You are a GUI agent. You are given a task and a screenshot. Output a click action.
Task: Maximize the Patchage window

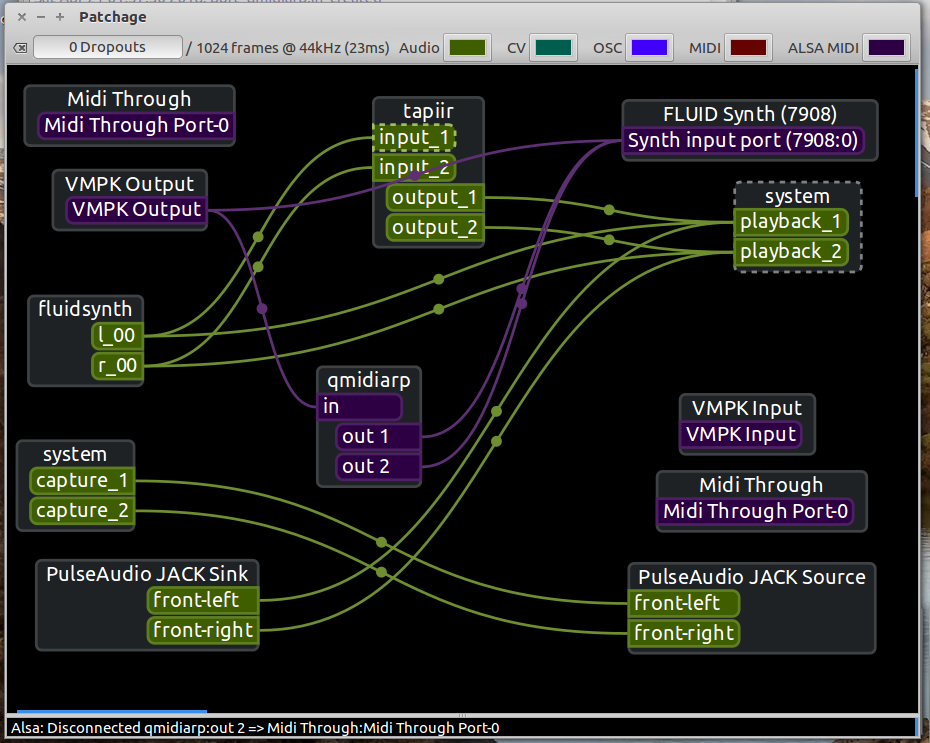pyautogui.click(x=60, y=17)
